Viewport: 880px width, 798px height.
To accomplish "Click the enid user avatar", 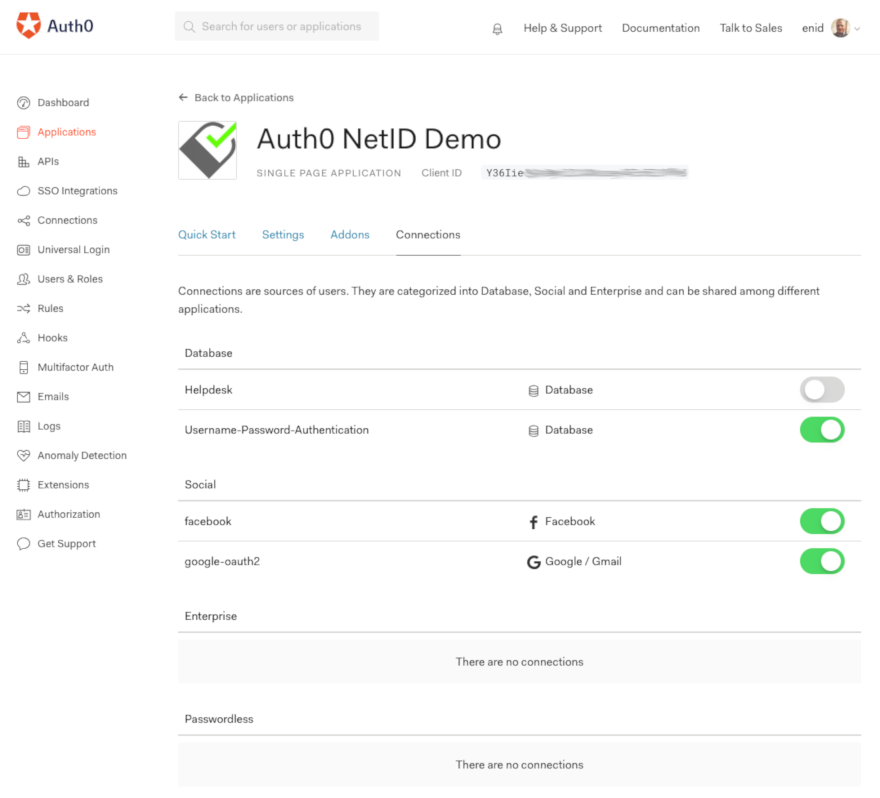I will (840, 27).
